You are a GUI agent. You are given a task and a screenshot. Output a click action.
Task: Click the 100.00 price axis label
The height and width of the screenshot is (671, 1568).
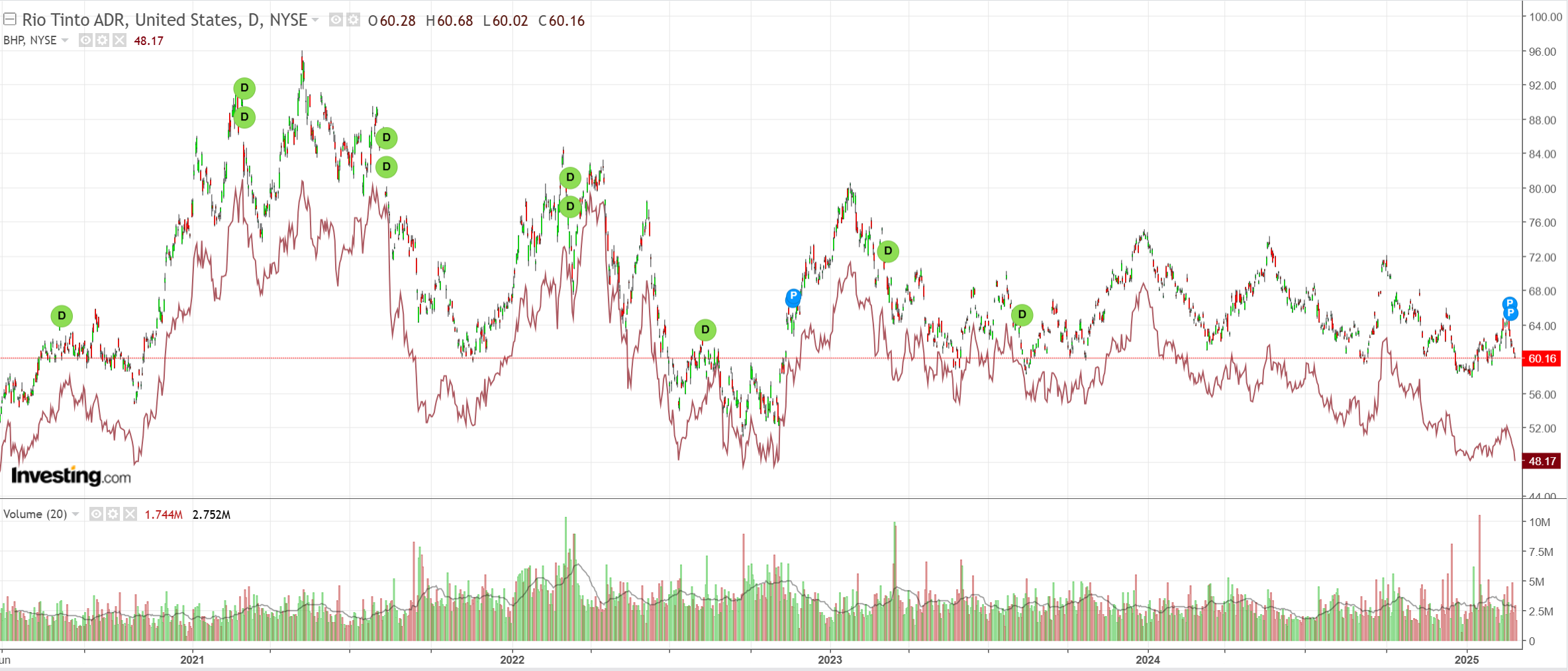[x=1545, y=17]
